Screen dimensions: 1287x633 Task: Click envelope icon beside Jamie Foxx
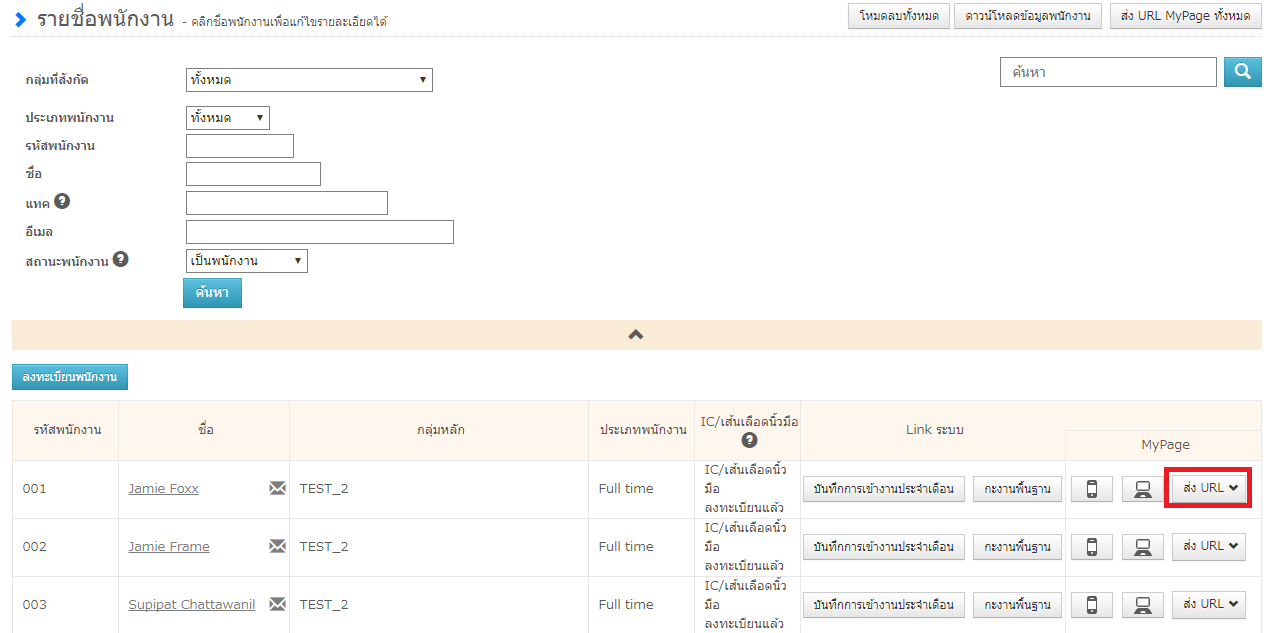click(277, 488)
